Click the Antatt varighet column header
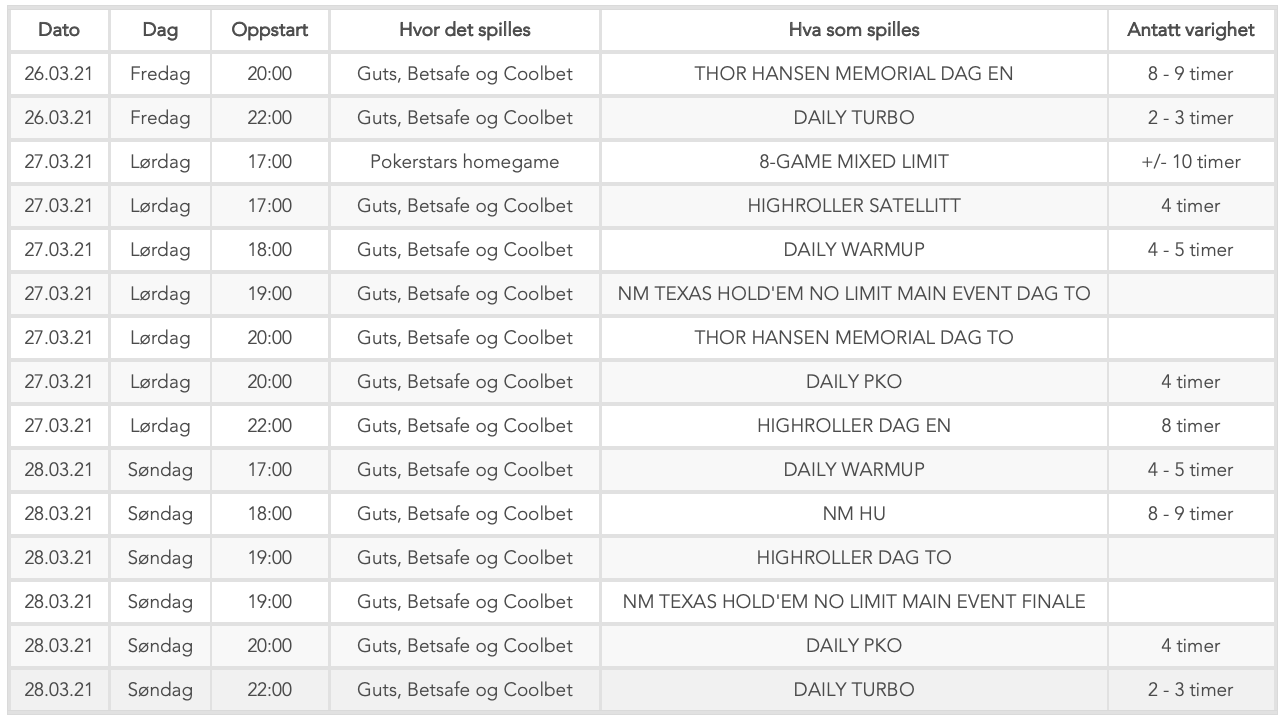This screenshot has height=722, width=1286. click(1190, 30)
